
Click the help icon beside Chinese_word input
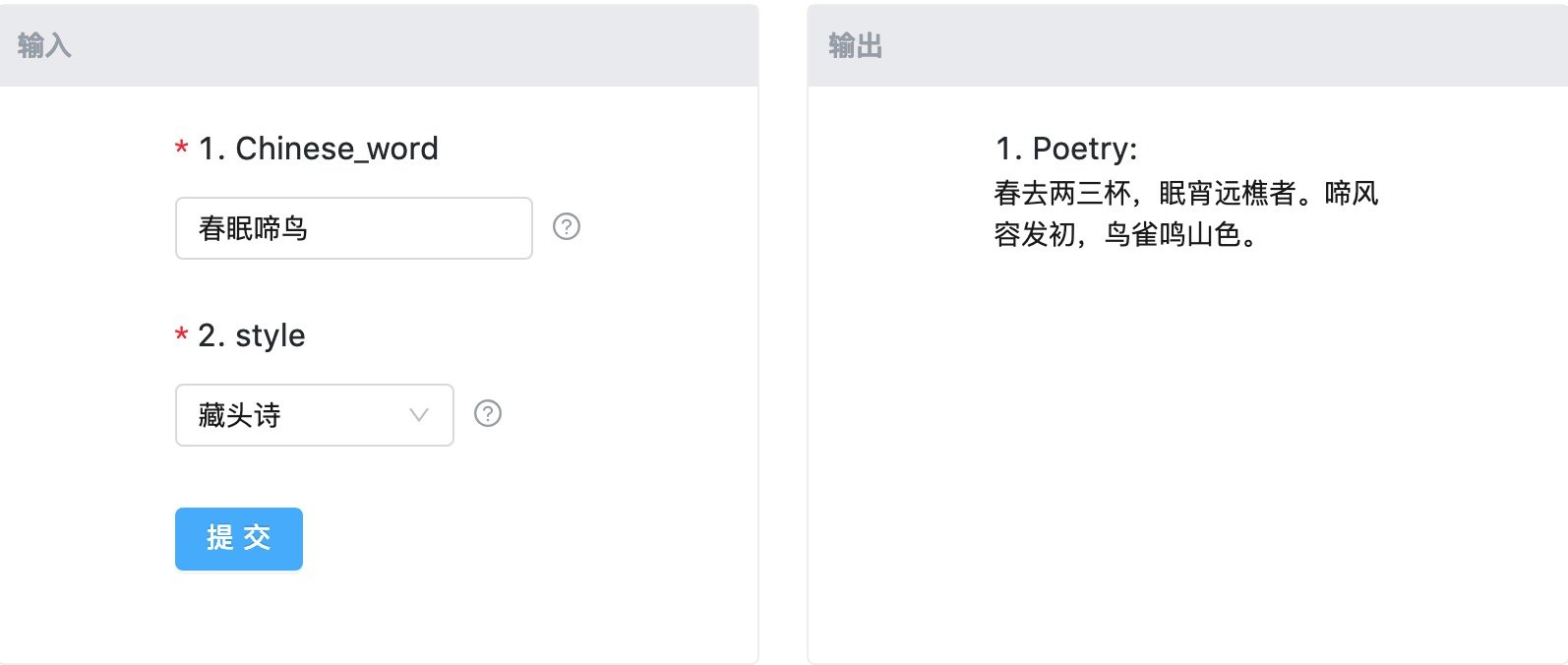567,227
